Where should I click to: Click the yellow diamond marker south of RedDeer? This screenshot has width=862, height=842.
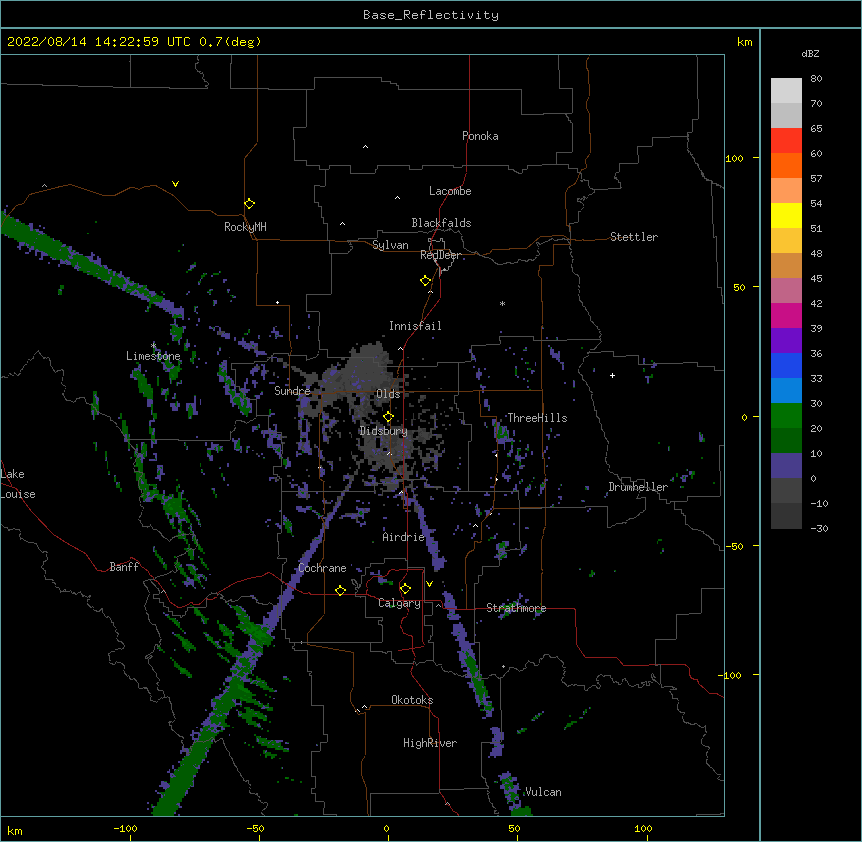pos(426,280)
